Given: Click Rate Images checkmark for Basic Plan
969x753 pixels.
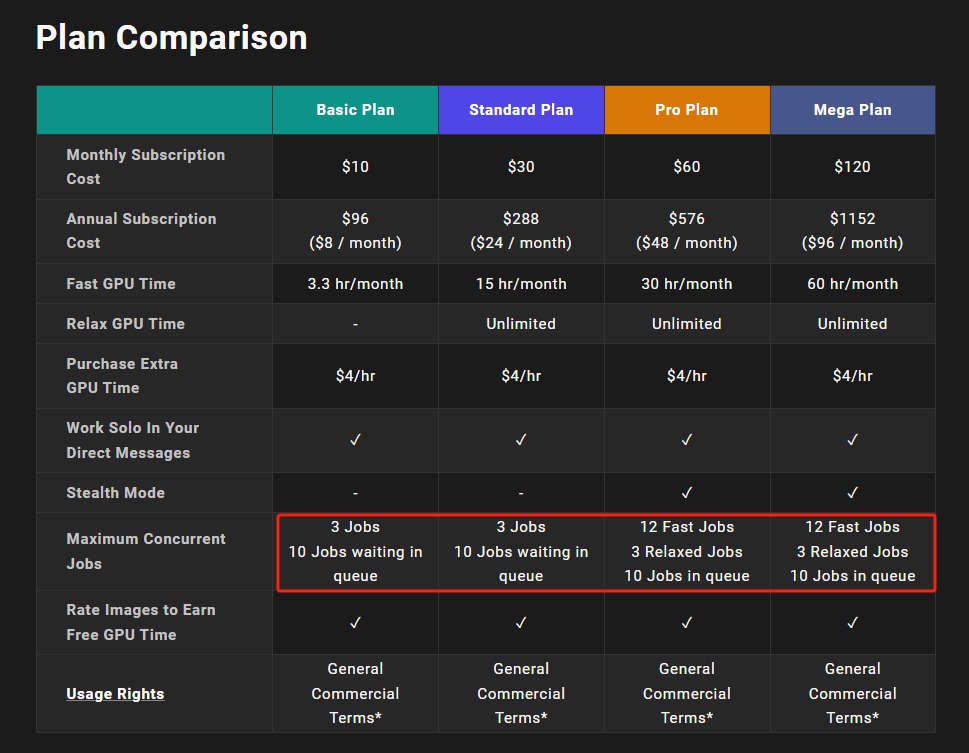Looking at the screenshot, I should (x=355, y=623).
